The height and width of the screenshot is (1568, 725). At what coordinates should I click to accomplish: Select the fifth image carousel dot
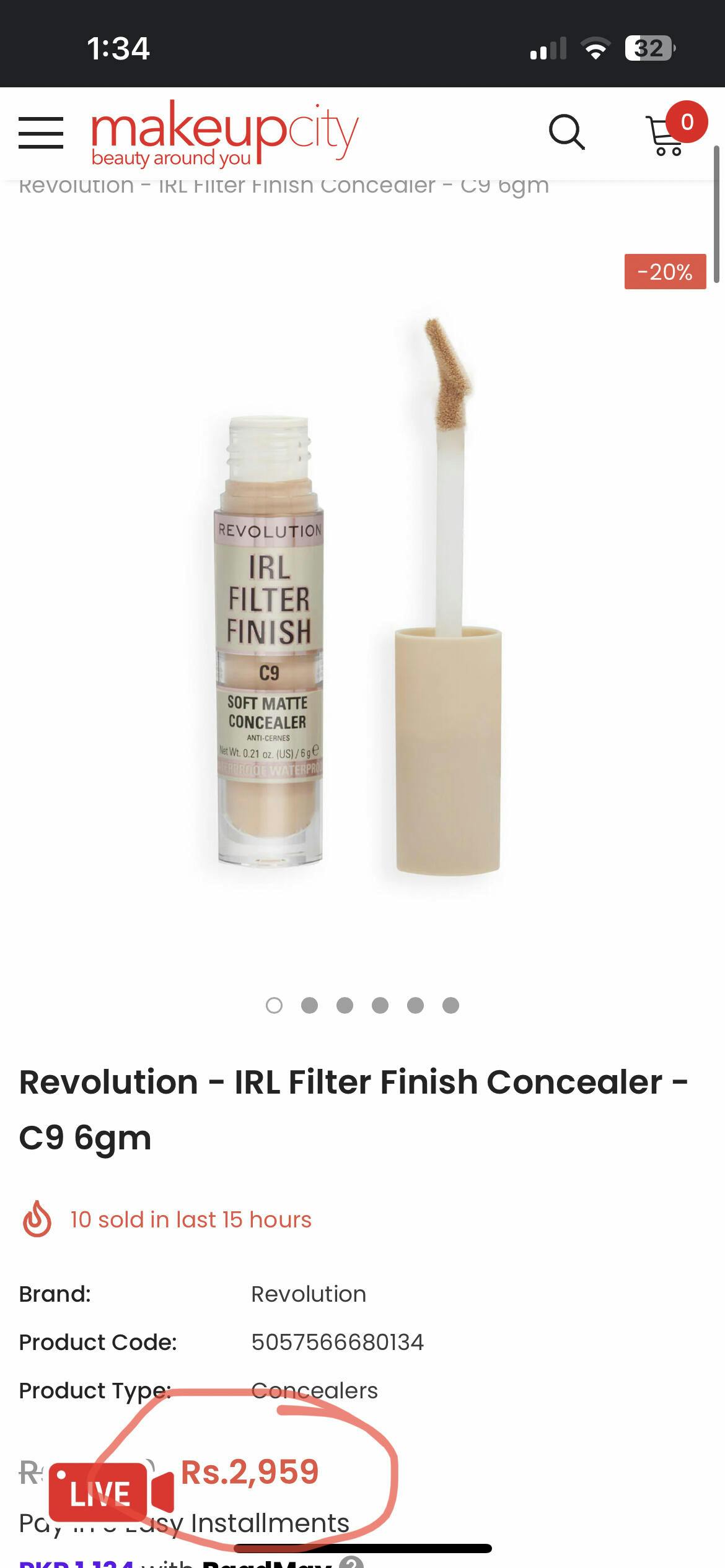(415, 1005)
